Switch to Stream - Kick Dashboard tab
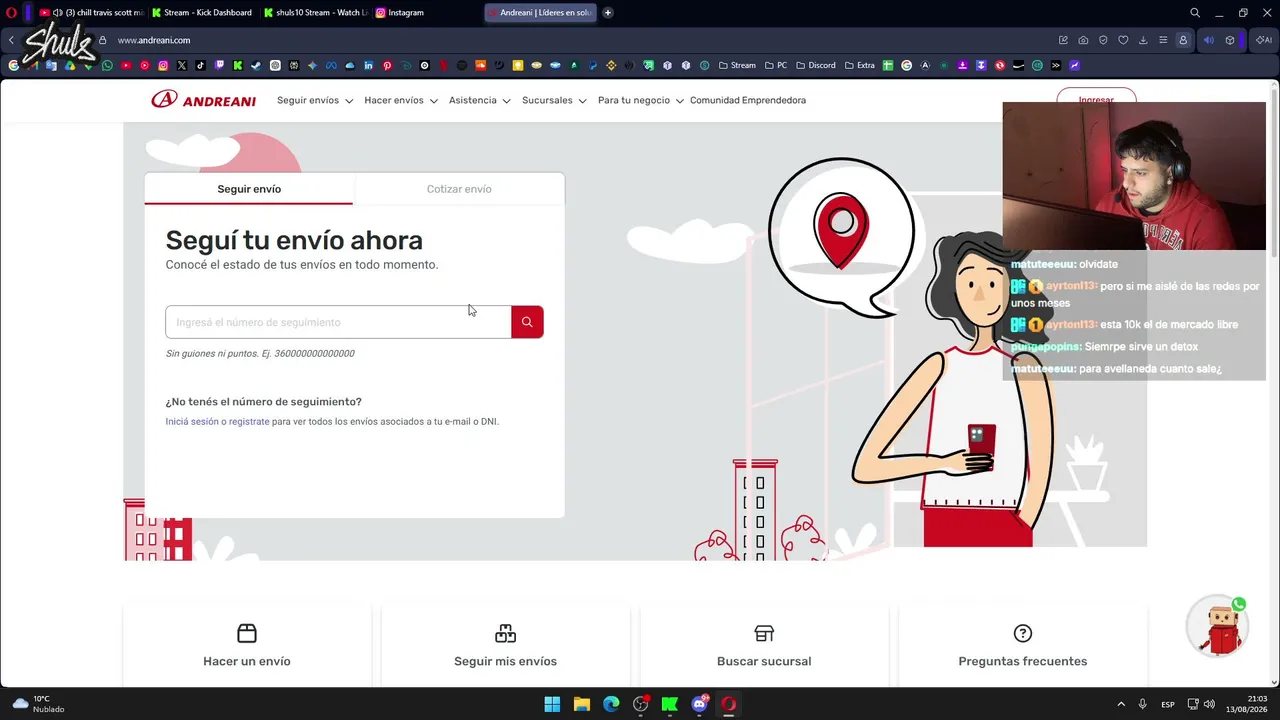The height and width of the screenshot is (720, 1280). 202,13
